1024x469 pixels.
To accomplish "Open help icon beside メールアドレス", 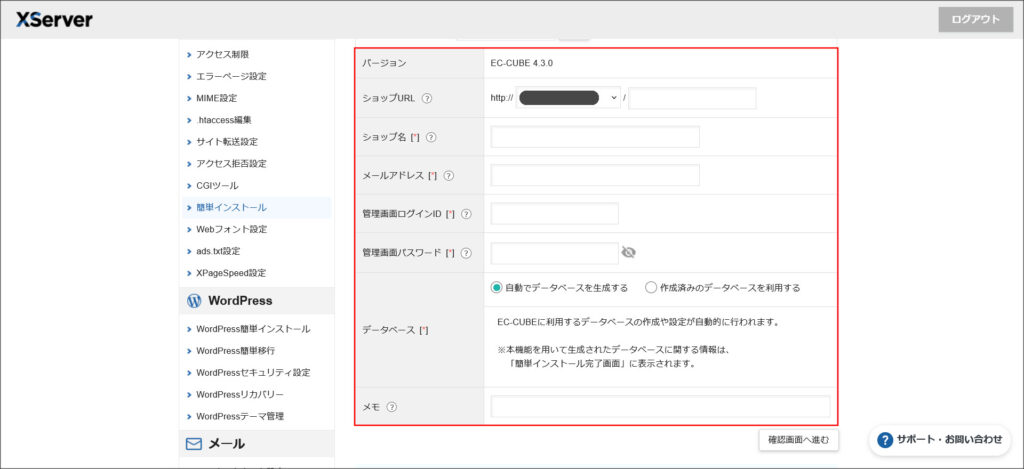I will pos(449,176).
